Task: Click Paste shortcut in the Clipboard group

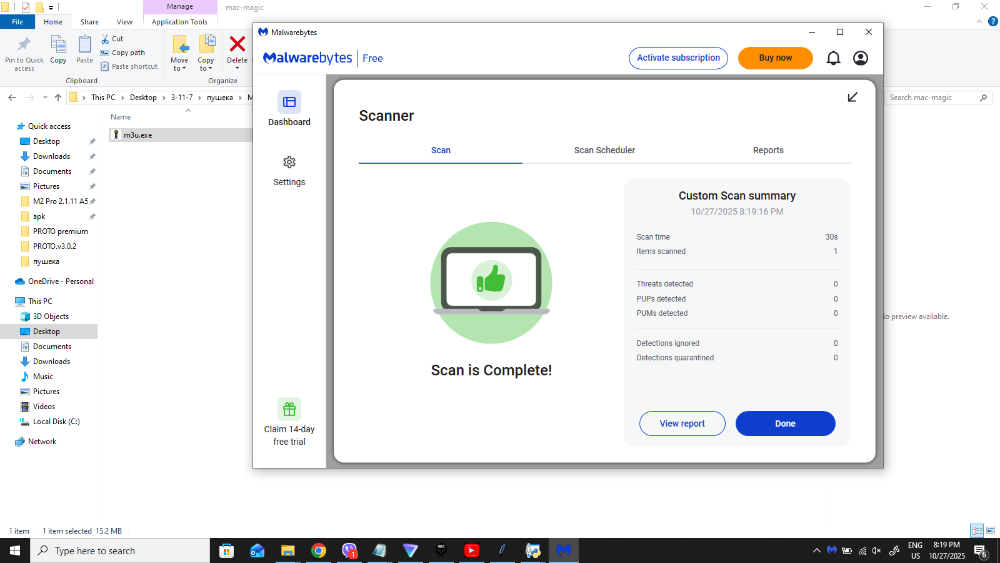Action: 129,66
